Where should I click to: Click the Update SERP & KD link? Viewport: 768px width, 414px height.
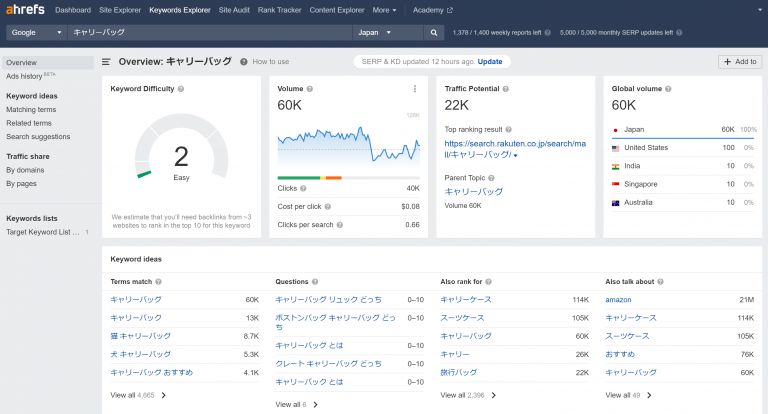pyautogui.click(x=490, y=62)
